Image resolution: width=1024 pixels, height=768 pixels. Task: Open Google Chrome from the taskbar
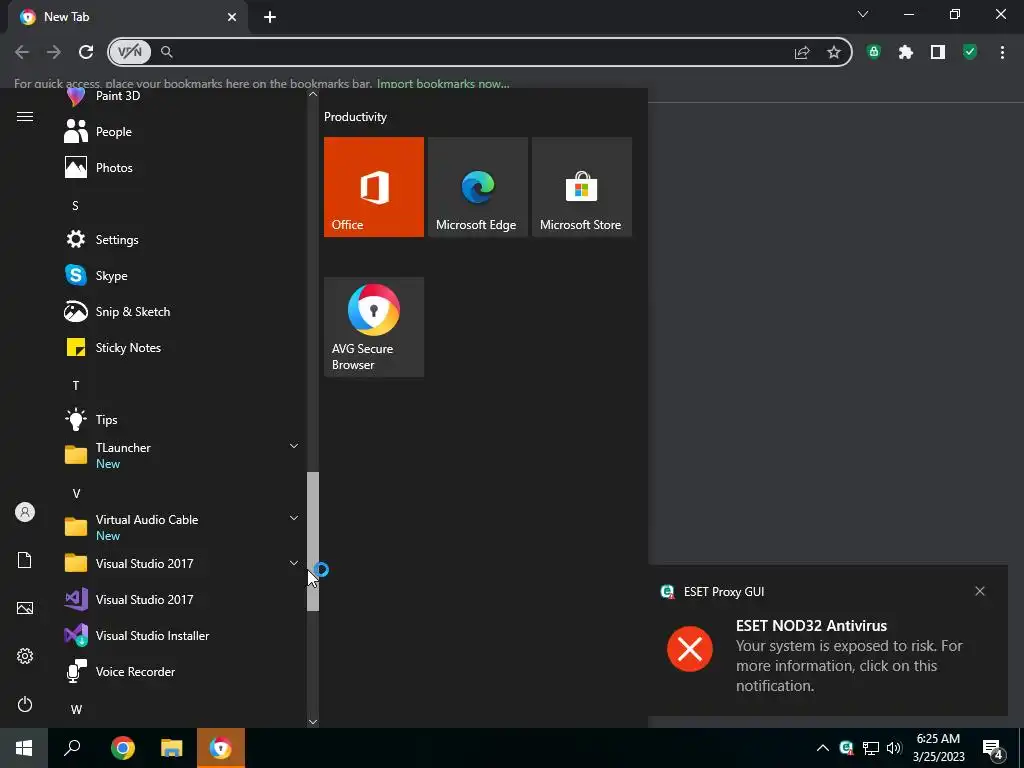click(123, 748)
